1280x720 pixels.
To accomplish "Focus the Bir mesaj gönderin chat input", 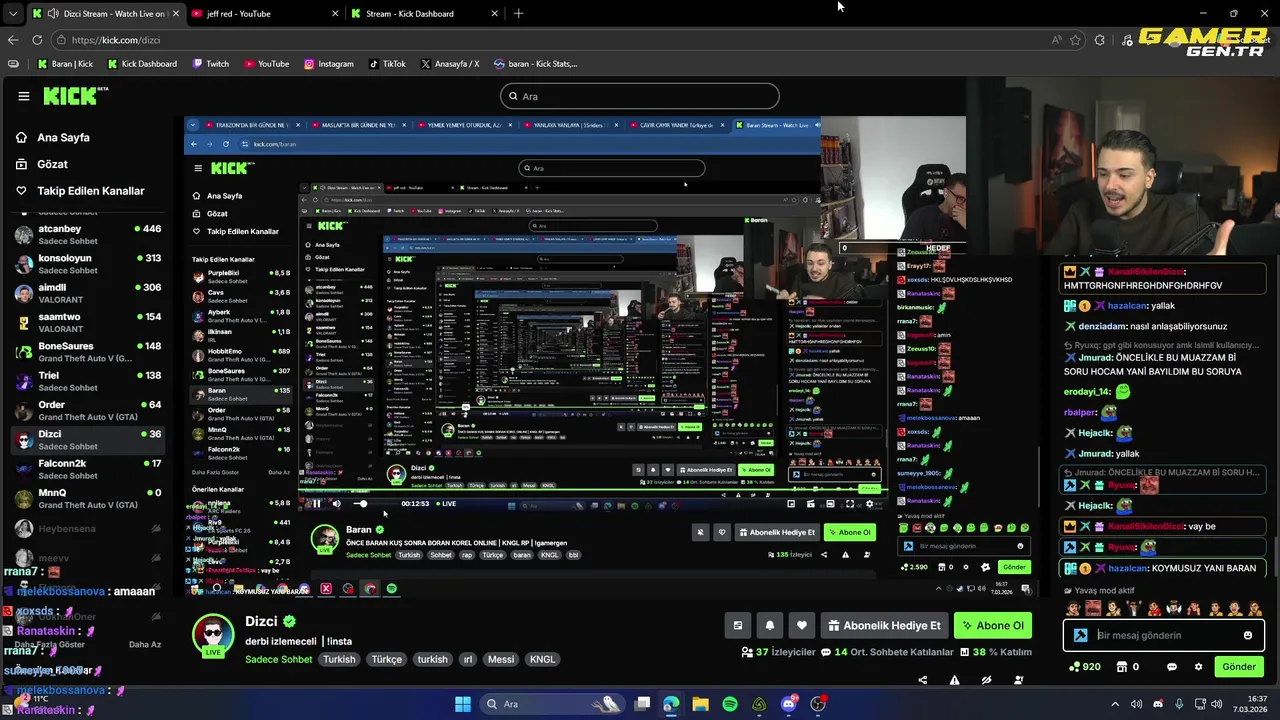I will pos(1165,635).
